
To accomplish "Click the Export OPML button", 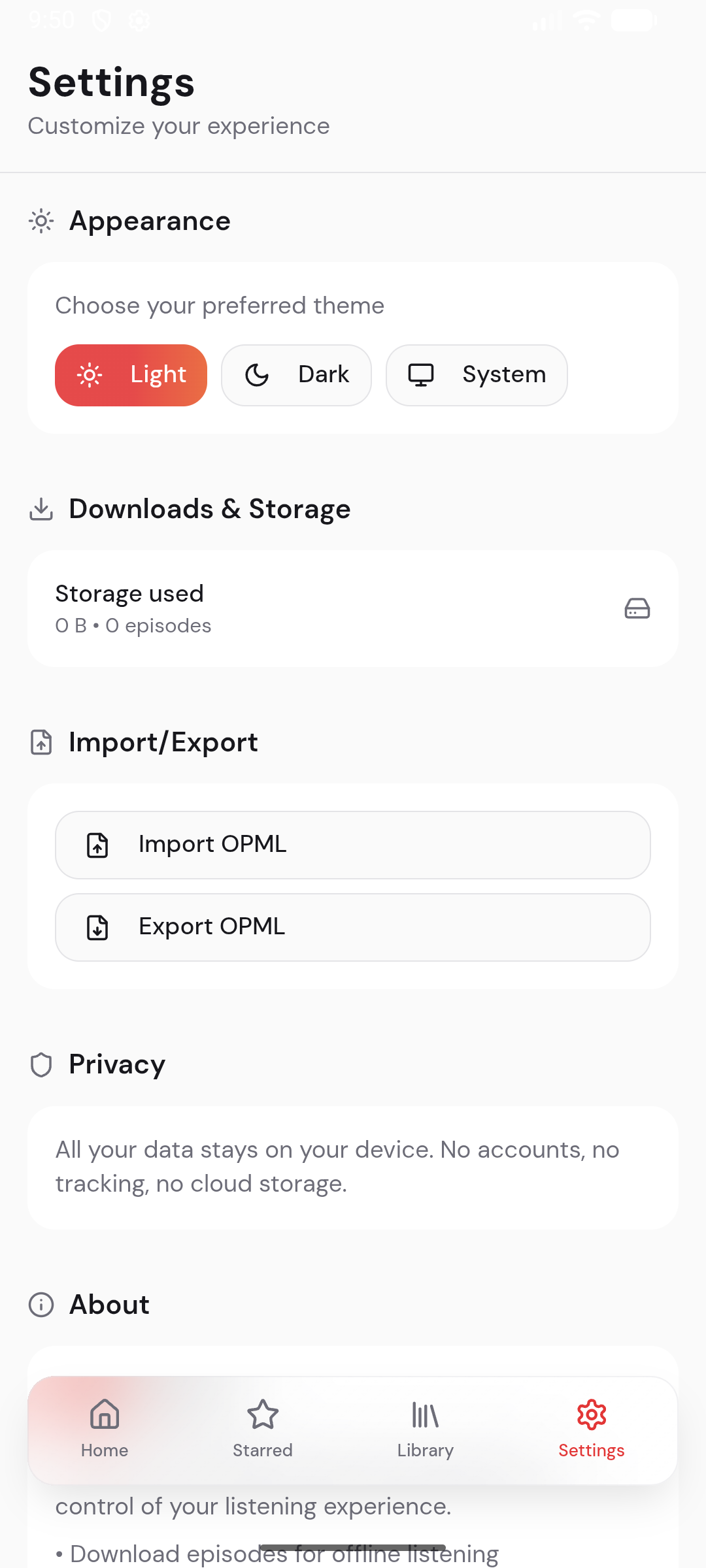I will [353, 927].
